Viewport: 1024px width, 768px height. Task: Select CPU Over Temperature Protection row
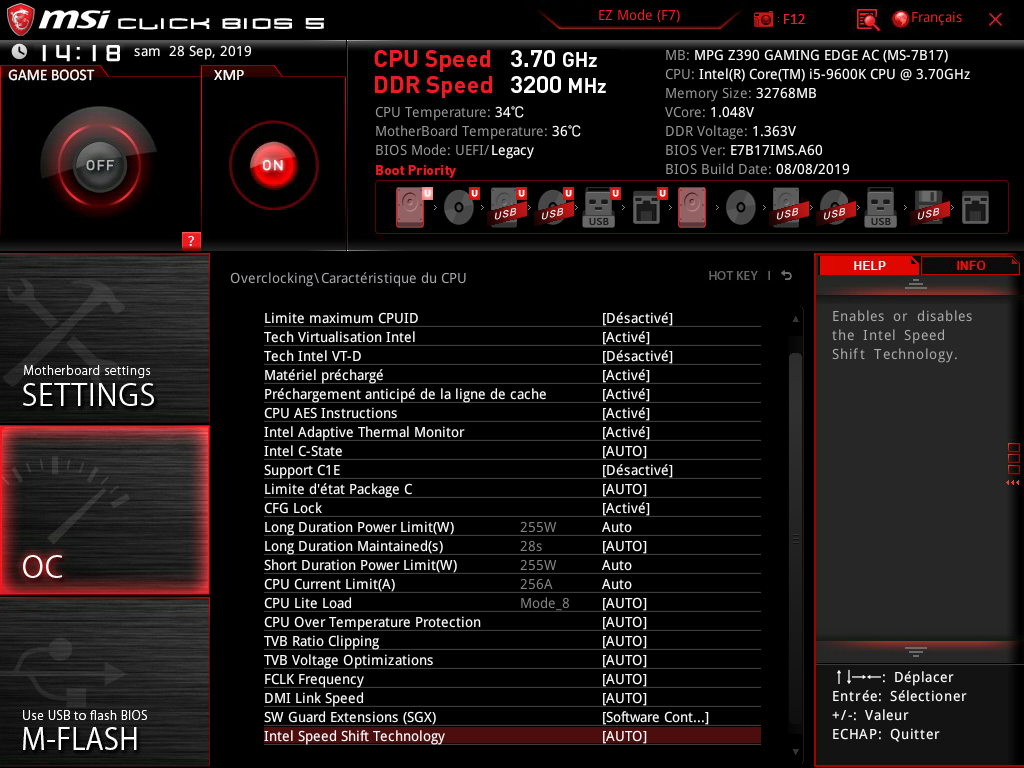tap(512, 622)
